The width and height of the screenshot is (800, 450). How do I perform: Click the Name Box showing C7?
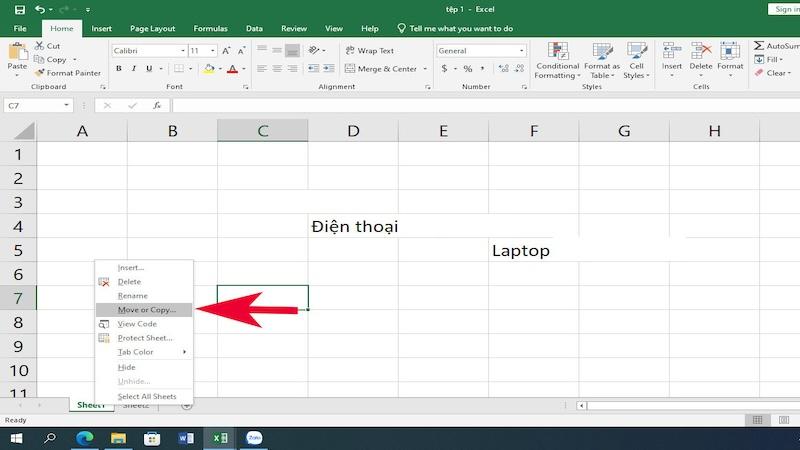[x=37, y=106]
